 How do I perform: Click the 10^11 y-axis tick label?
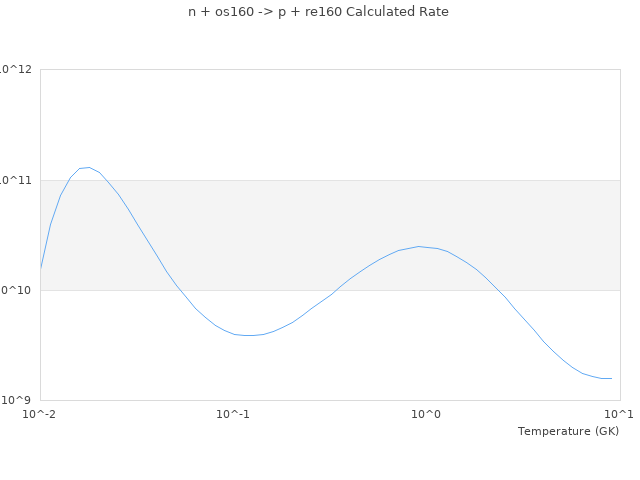point(16,180)
